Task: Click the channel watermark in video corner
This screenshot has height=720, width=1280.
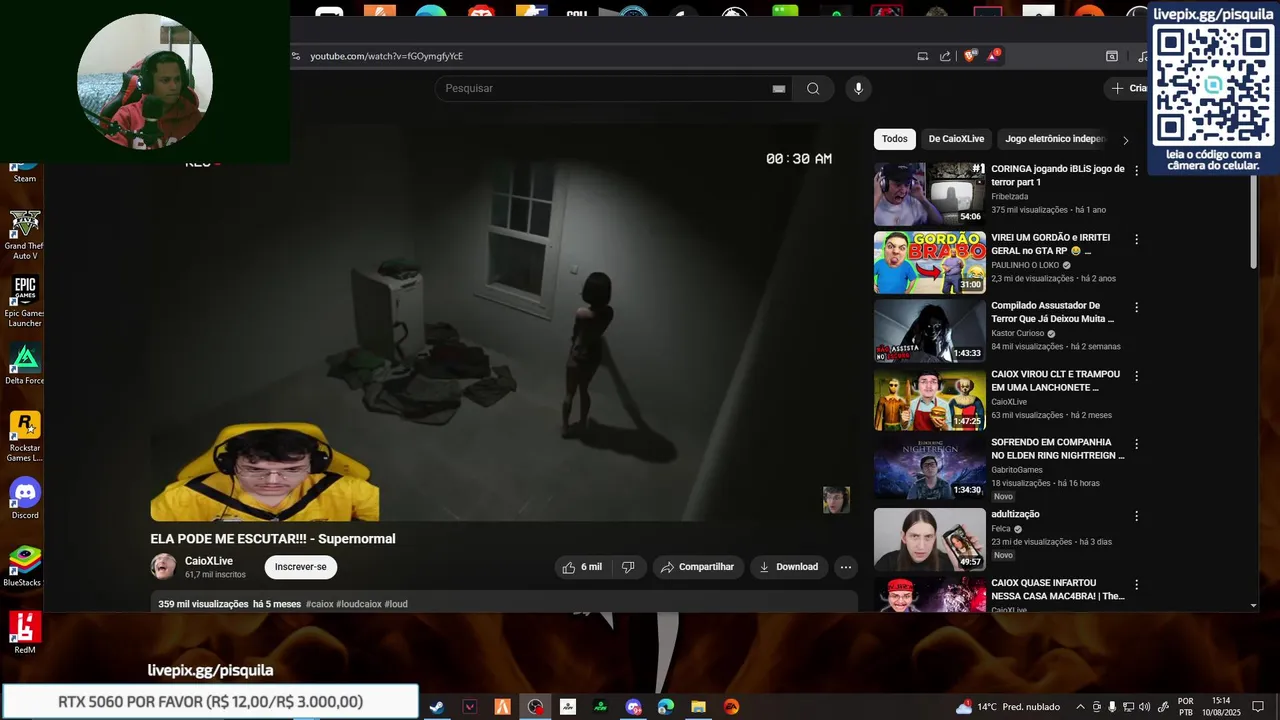Action: pyautogui.click(x=836, y=500)
